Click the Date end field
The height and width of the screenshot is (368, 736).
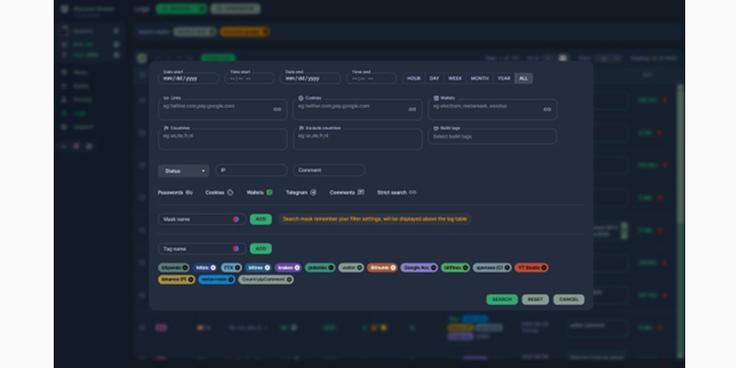point(310,78)
